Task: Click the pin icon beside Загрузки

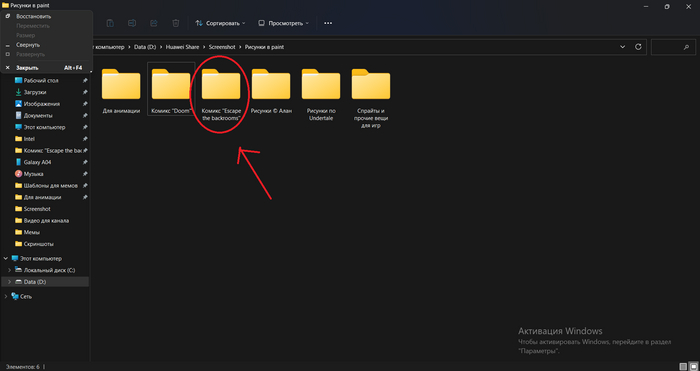Action: click(x=85, y=92)
